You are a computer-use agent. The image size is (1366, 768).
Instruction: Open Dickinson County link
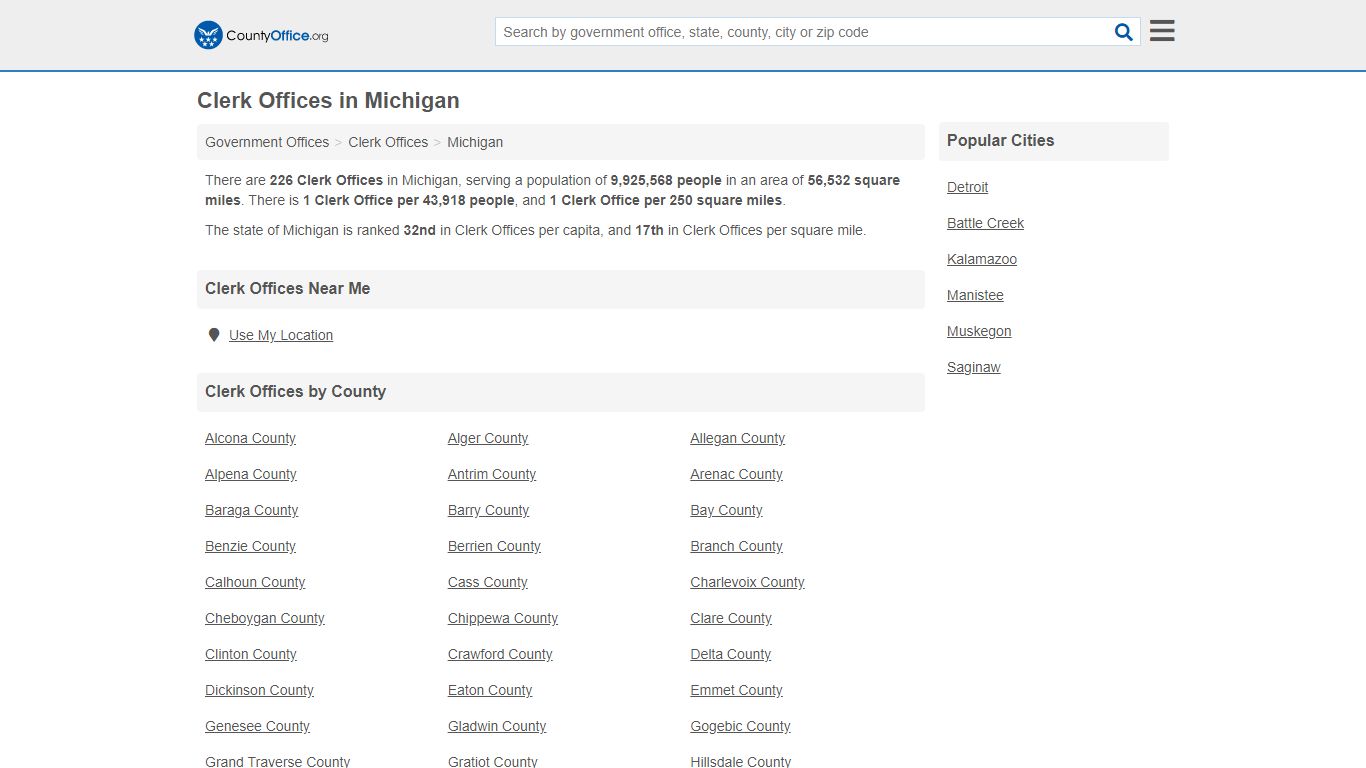pyautogui.click(x=259, y=690)
